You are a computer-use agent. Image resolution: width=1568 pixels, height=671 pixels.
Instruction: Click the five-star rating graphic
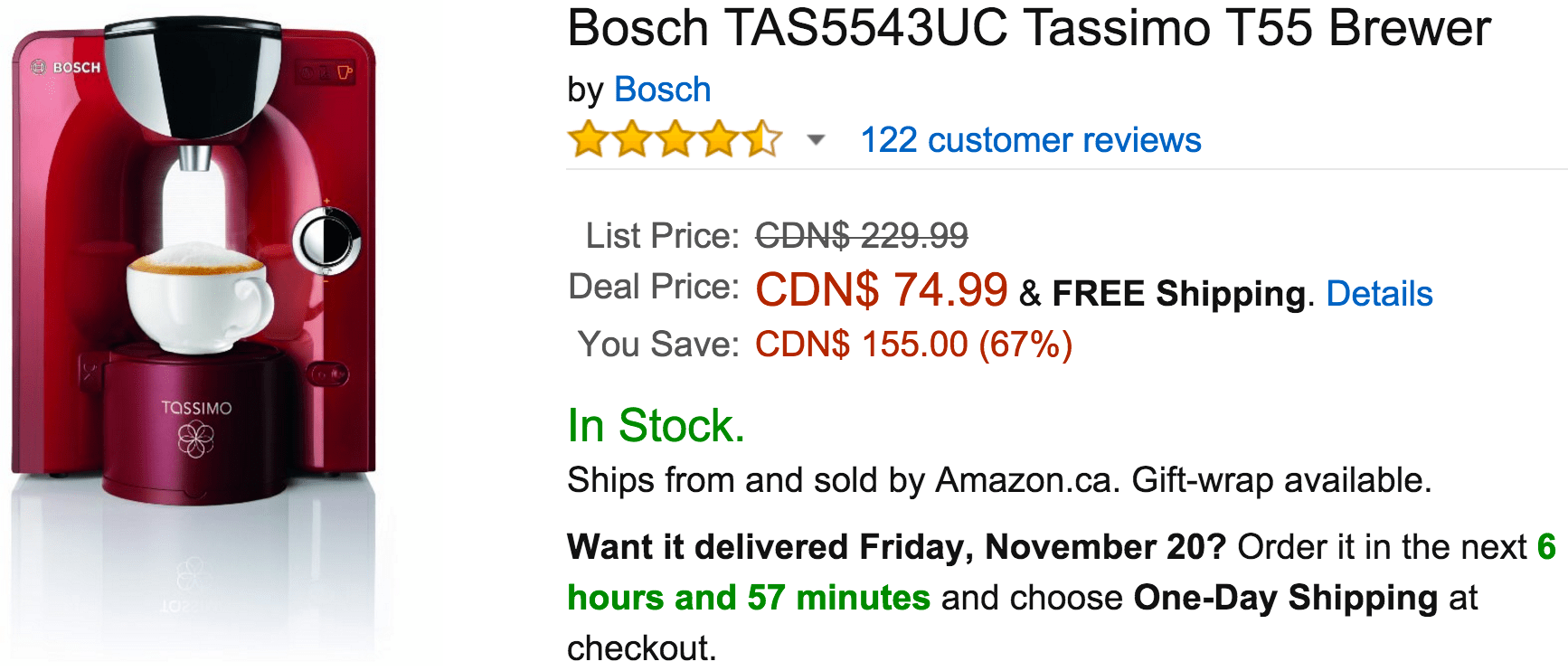pos(675,139)
